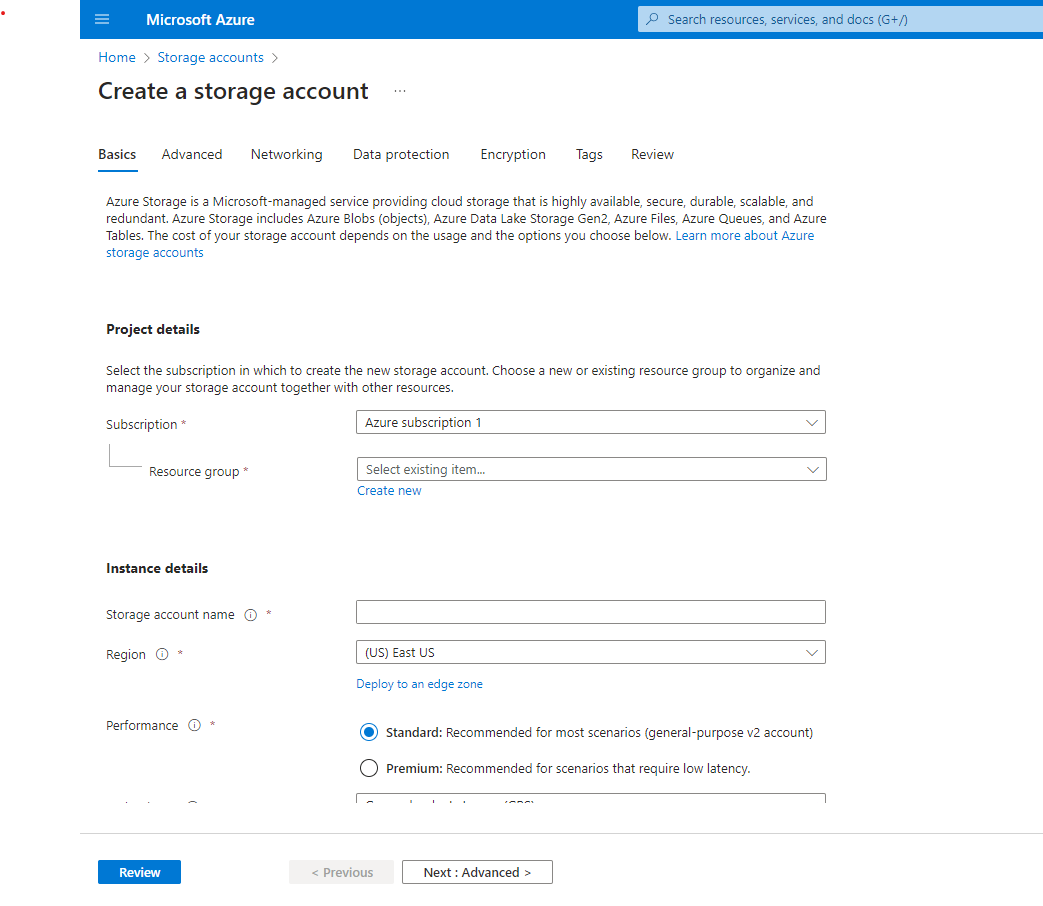Go to Storage accounts breadcrumb
1043x906 pixels.
pyautogui.click(x=211, y=57)
